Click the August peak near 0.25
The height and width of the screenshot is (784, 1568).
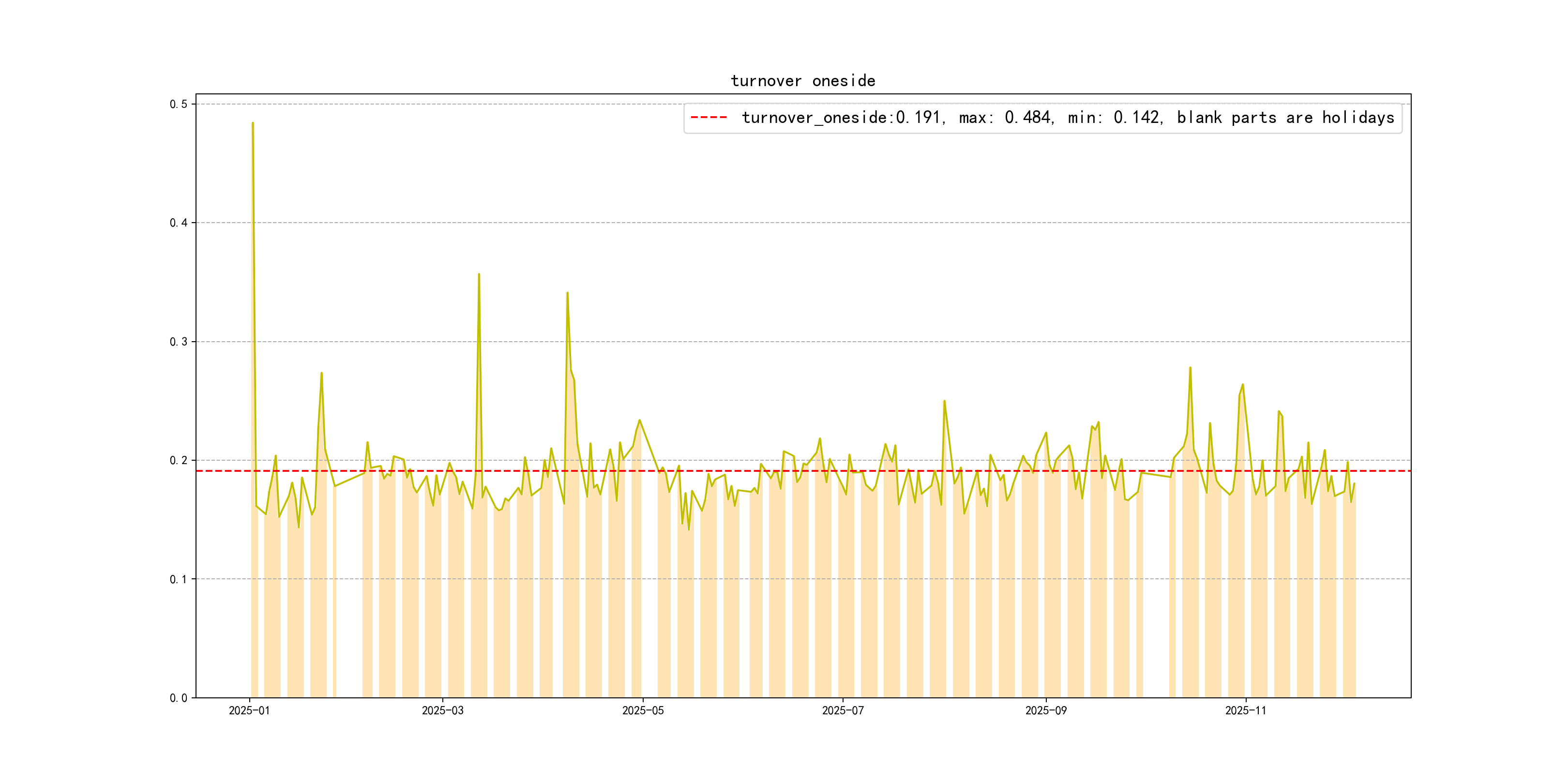944,401
